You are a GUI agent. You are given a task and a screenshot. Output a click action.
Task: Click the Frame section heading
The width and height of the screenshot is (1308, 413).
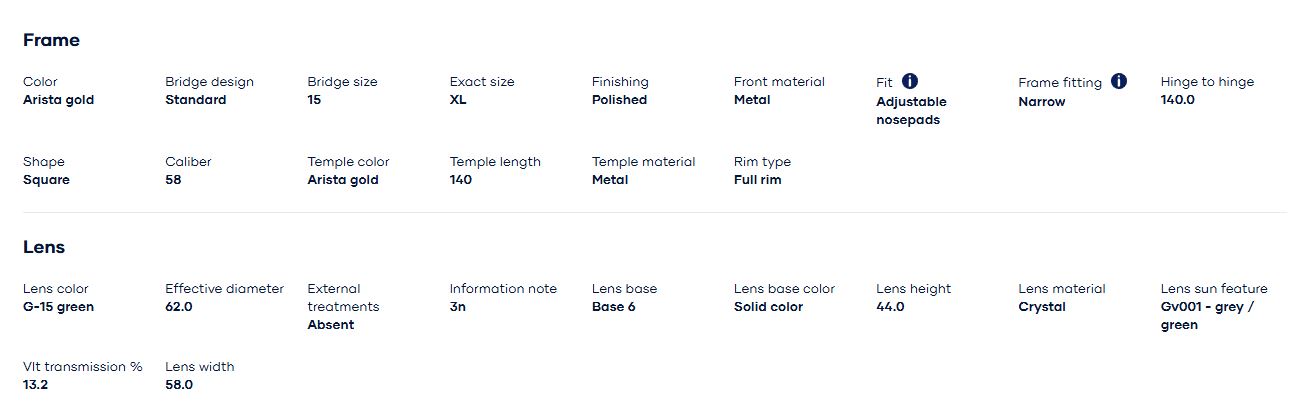point(51,40)
